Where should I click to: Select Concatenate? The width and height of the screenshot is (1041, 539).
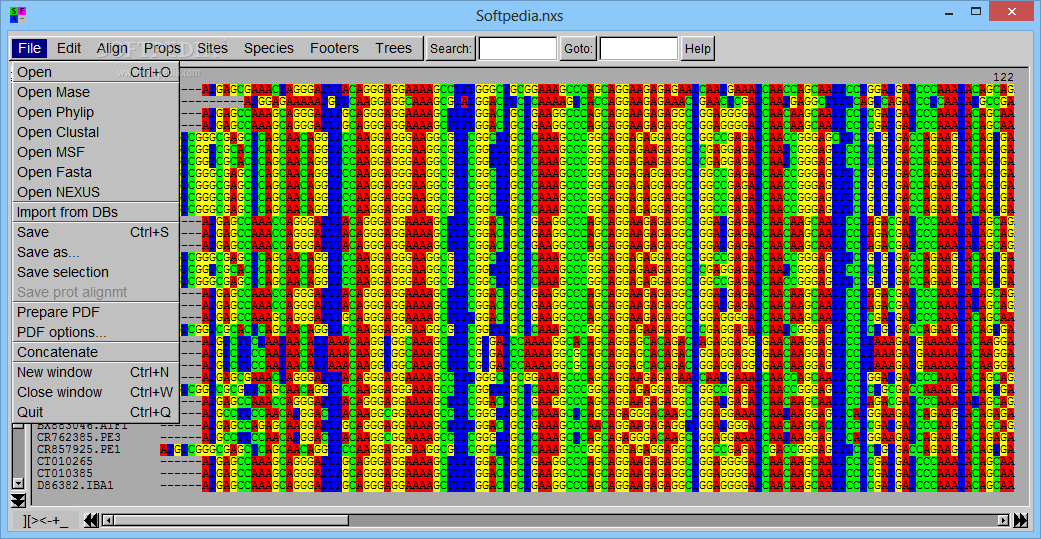pyautogui.click(x=94, y=352)
